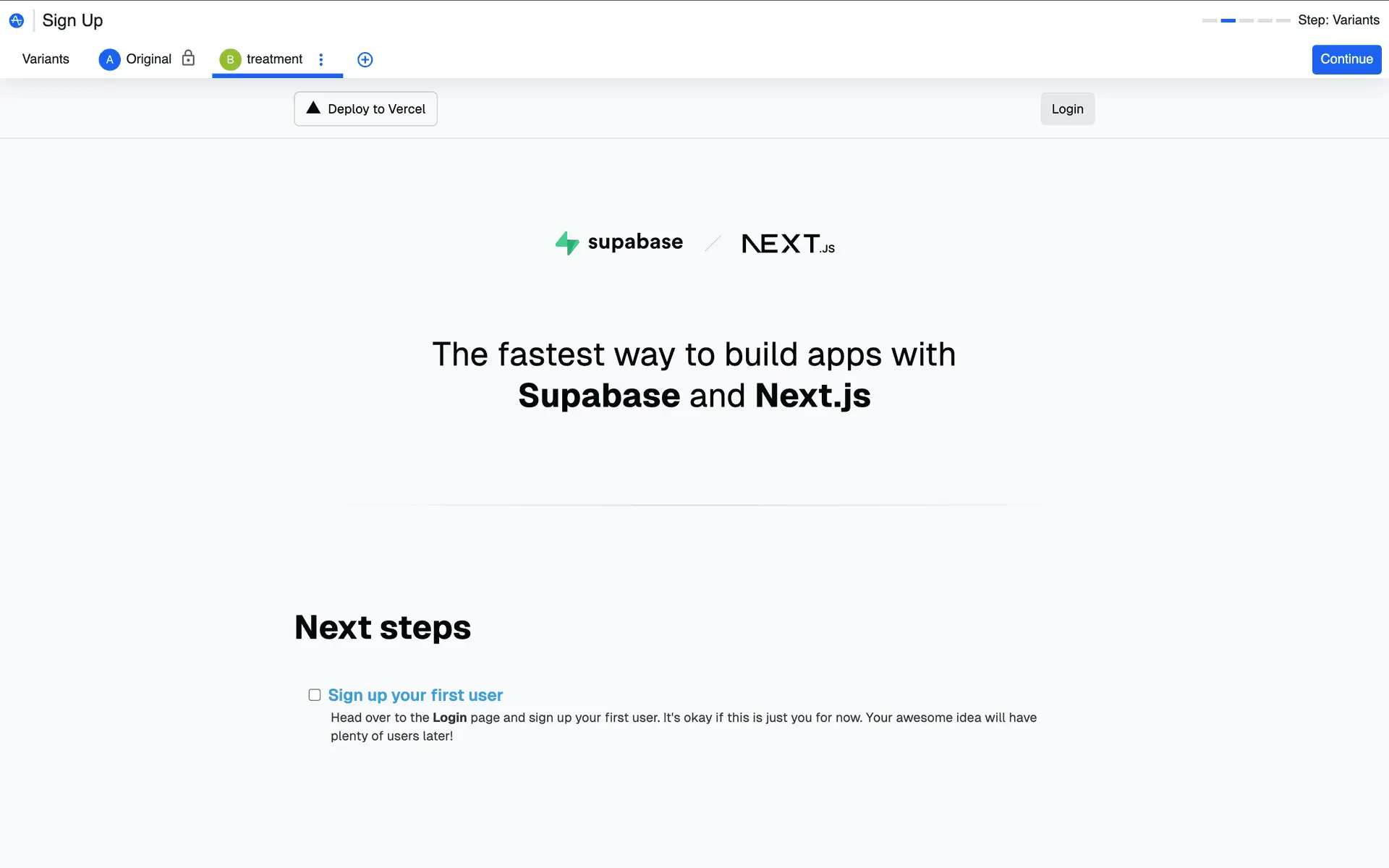Click the Variants label

click(46, 59)
